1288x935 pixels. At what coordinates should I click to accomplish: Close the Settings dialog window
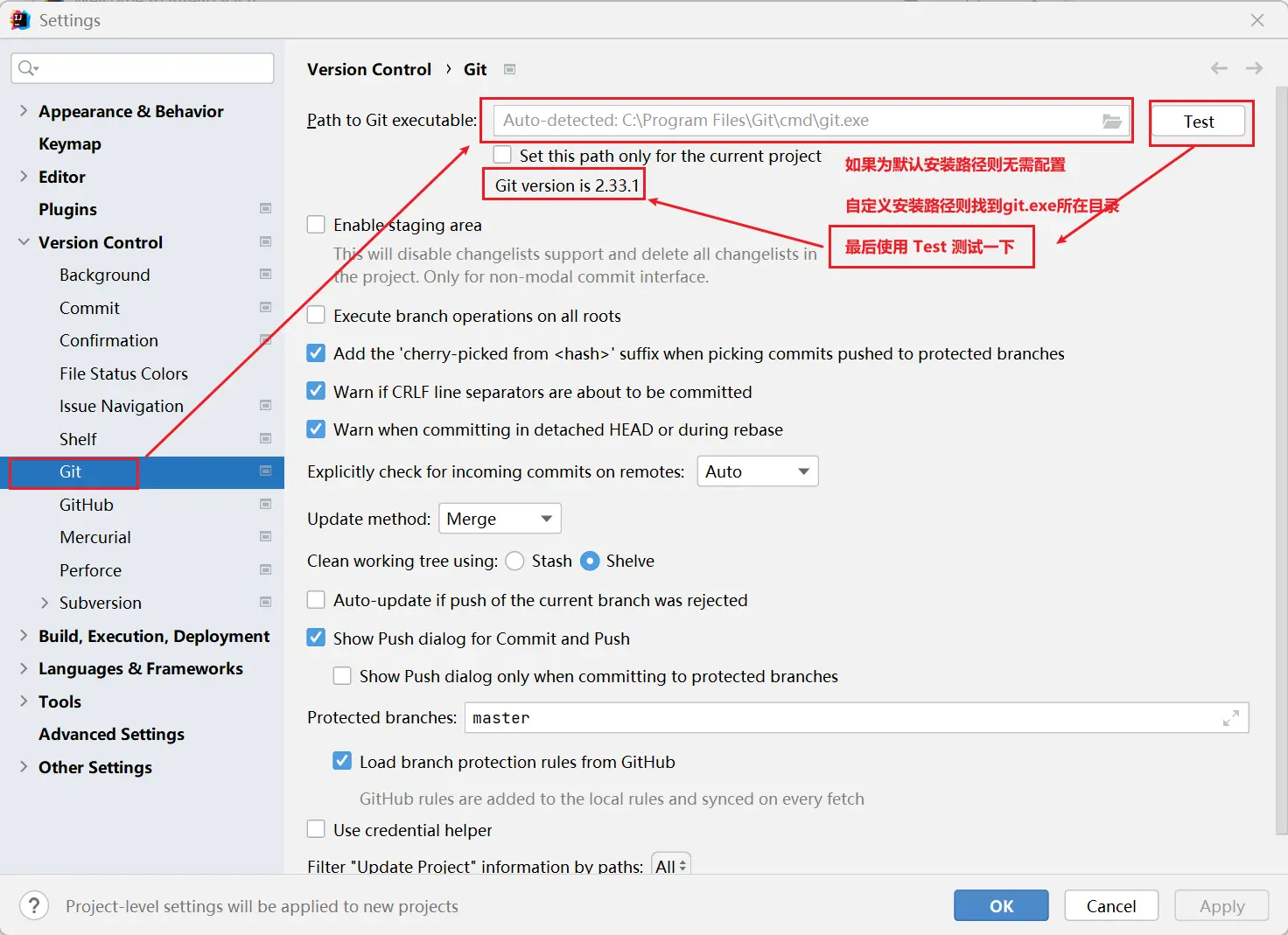coord(1257,20)
